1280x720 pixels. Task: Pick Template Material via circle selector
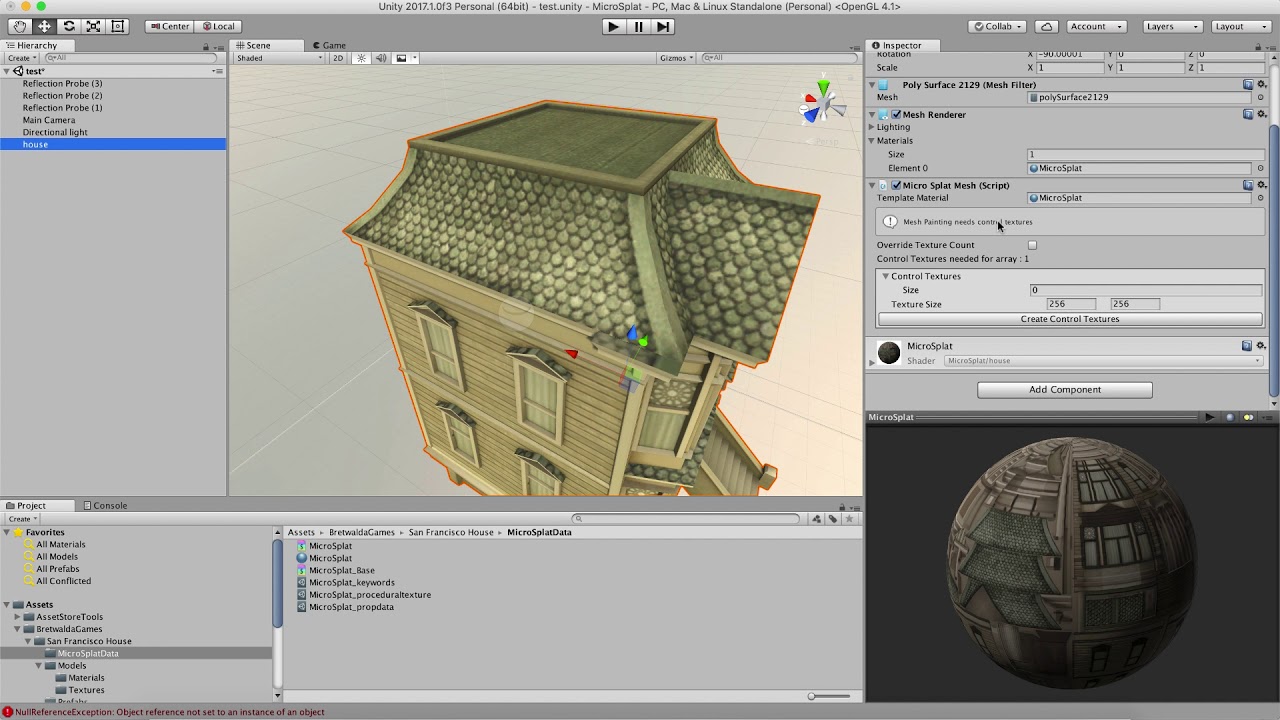point(1260,198)
